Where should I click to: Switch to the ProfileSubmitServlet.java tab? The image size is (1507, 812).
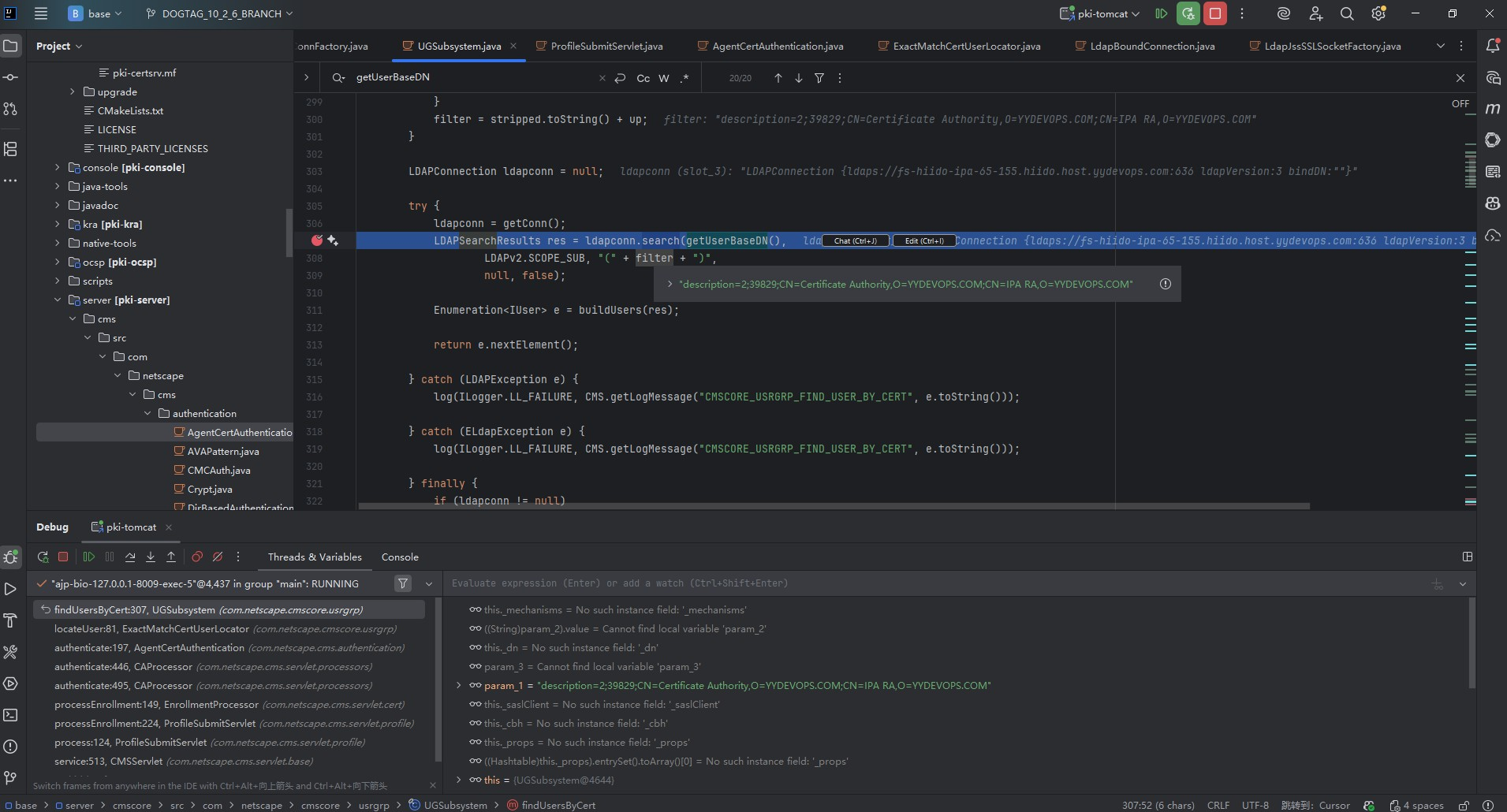coord(606,46)
